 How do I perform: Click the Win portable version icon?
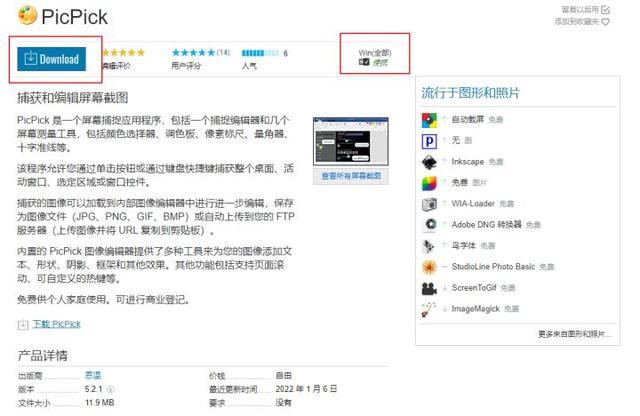(x=364, y=62)
